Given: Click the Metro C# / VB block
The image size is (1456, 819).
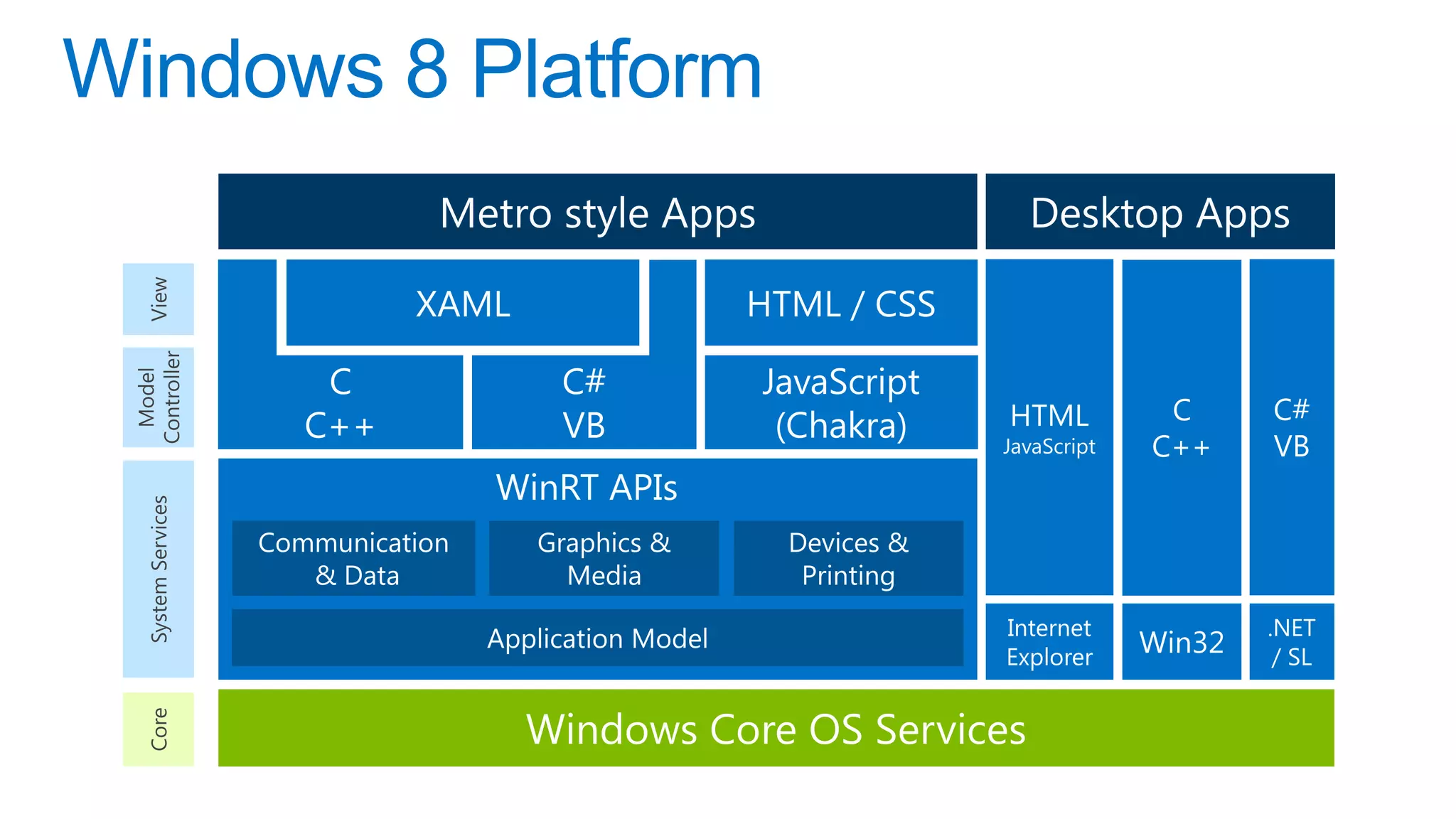Looking at the screenshot, I should click(x=583, y=403).
